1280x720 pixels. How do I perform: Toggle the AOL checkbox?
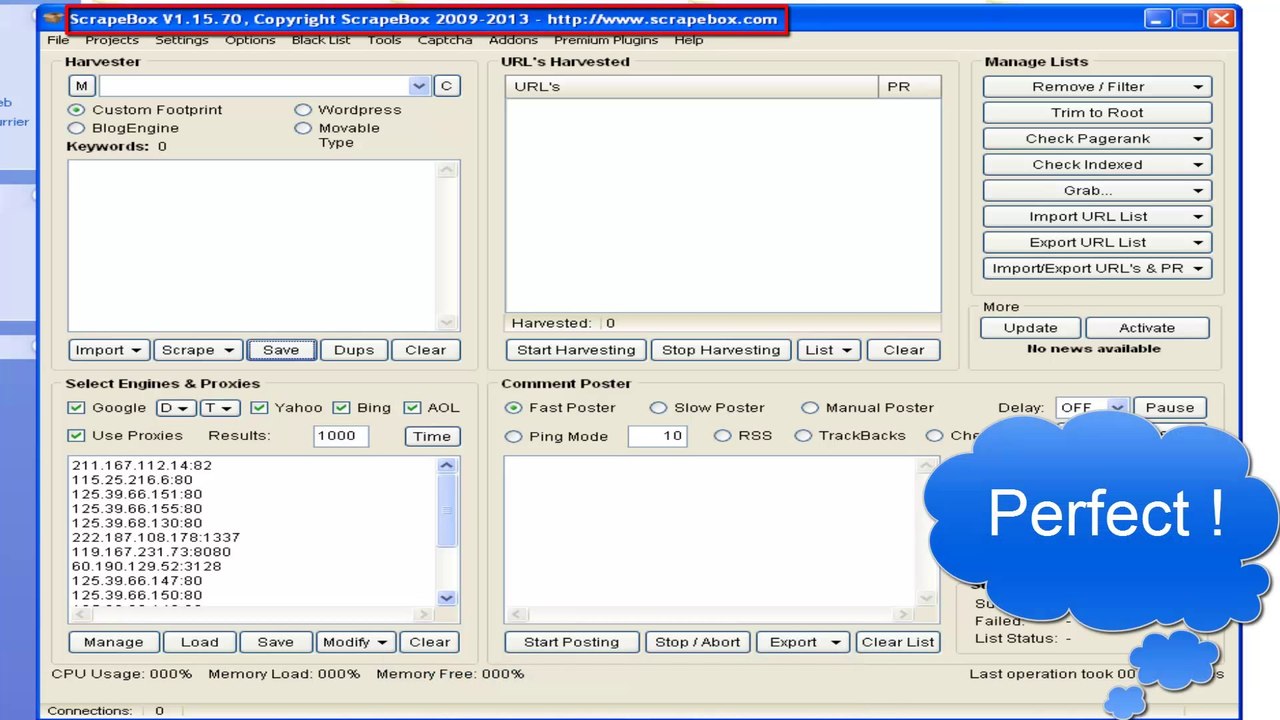(412, 408)
